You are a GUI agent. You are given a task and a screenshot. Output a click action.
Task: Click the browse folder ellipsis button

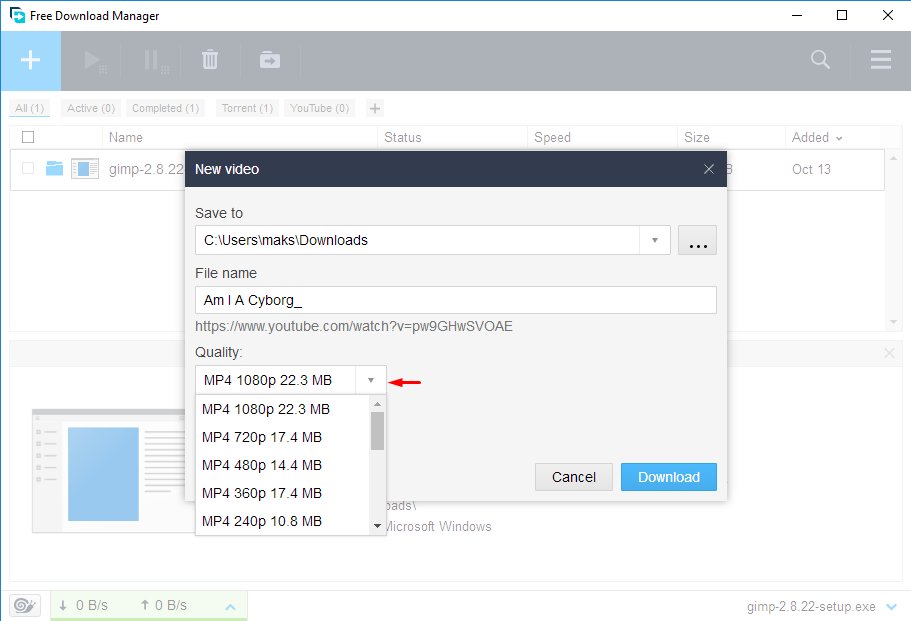[697, 240]
